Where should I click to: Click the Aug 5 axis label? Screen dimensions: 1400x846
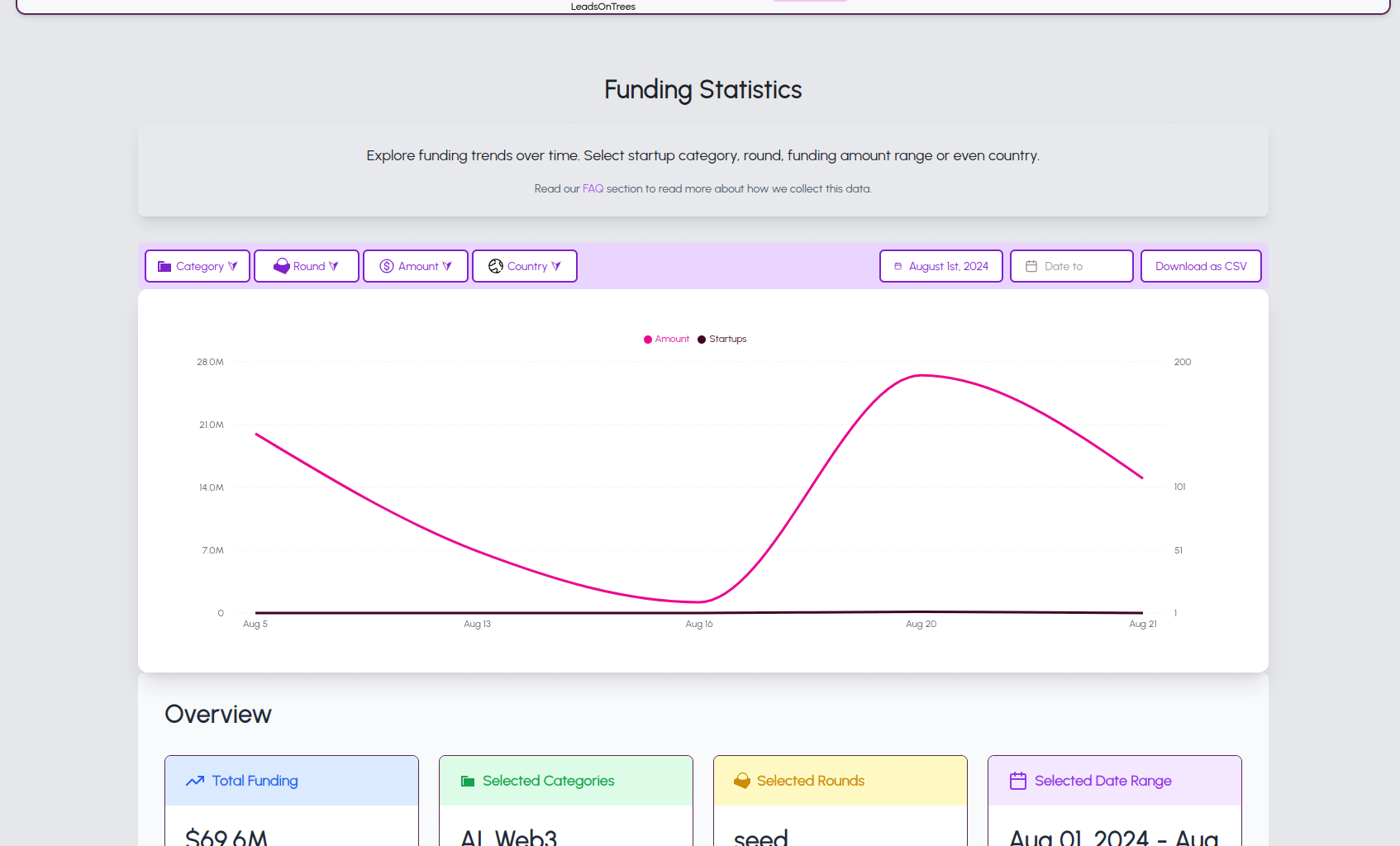(x=255, y=624)
